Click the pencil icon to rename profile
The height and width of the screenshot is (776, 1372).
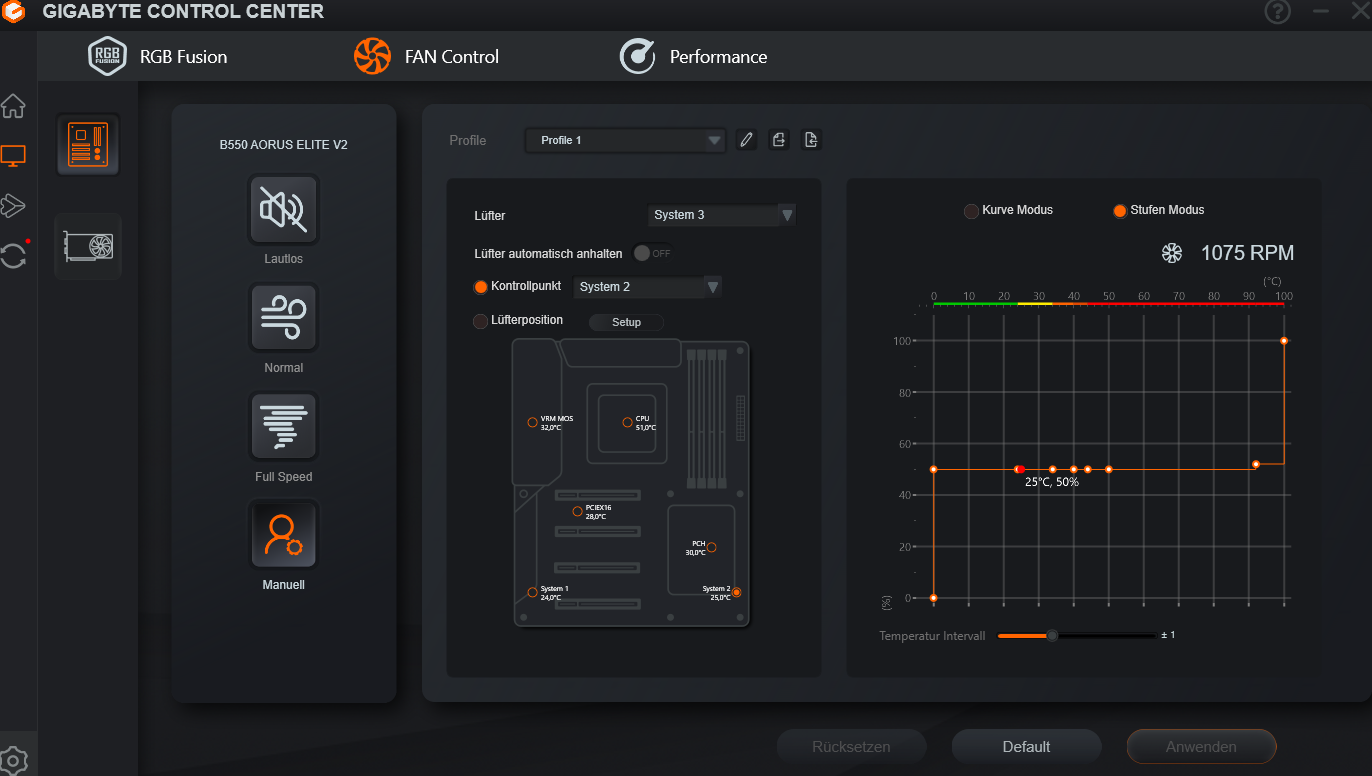click(x=746, y=140)
